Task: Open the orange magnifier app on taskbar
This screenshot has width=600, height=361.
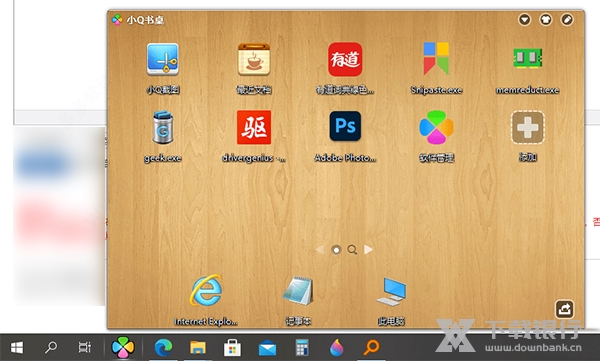Action: point(371,348)
